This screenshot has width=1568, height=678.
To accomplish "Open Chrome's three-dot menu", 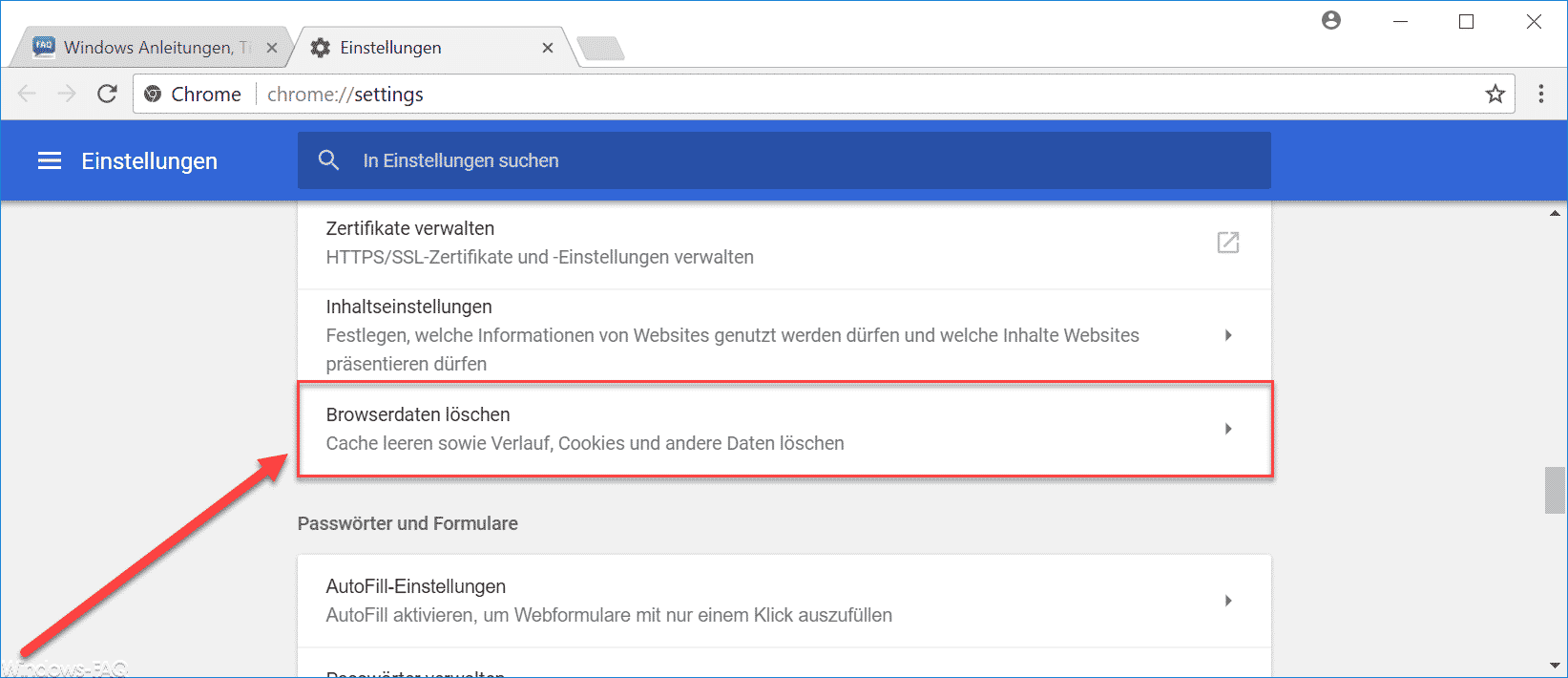I will pyautogui.click(x=1541, y=94).
